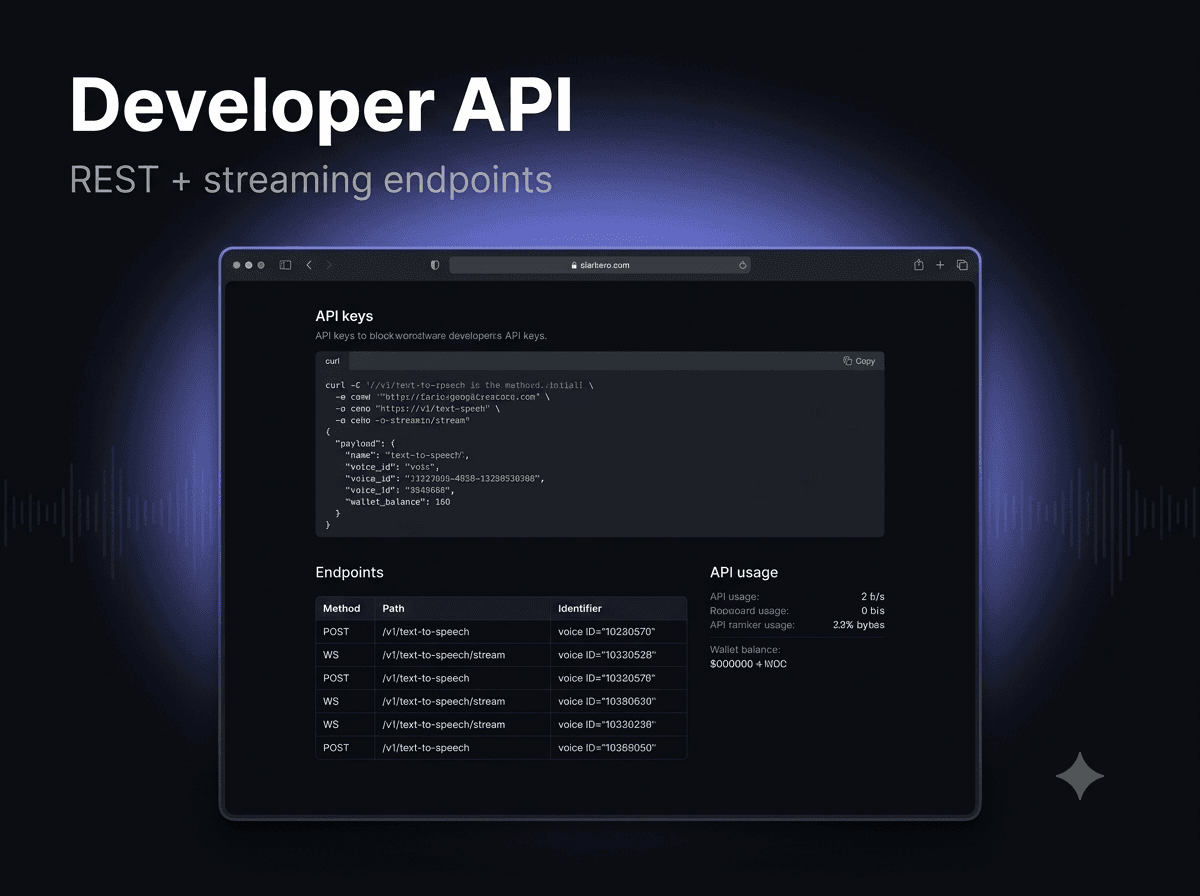Click the Endpoints heading
This screenshot has width=1200, height=896.
pos(349,573)
